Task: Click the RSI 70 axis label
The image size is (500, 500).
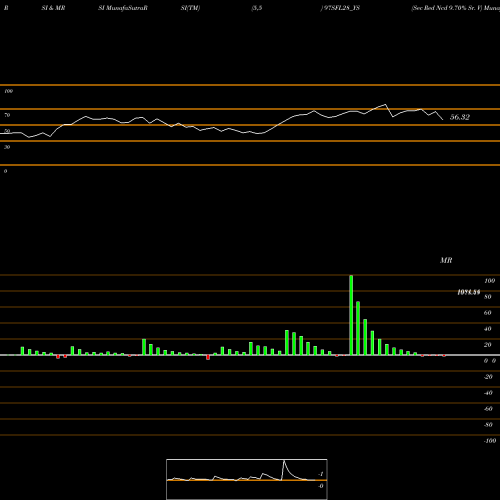Action: (7, 115)
